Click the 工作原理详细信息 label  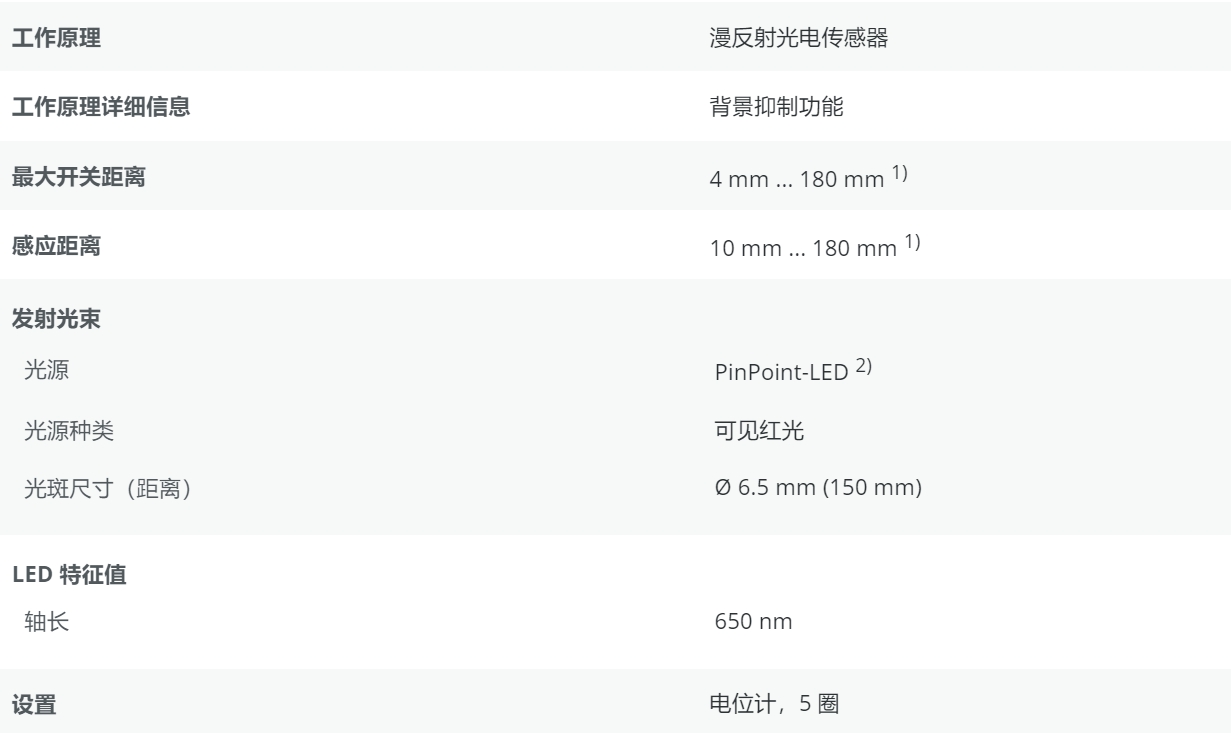tap(100, 109)
